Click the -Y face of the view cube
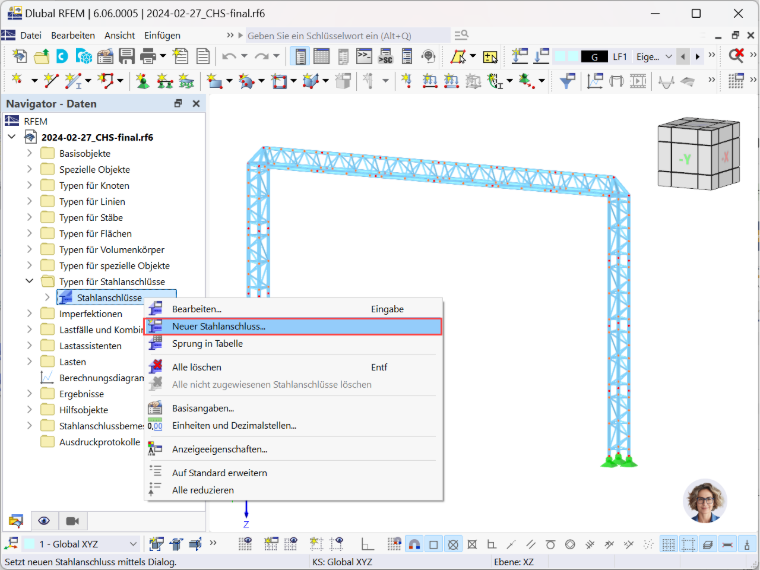 pos(684,158)
